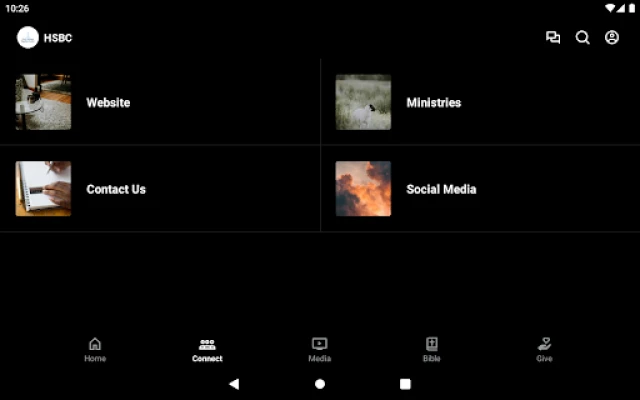The width and height of the screenshot is (640, 400).
Task: Tap the Social Media clouds thumbnail
Action: pyautogui.click(x=363, y=189)
